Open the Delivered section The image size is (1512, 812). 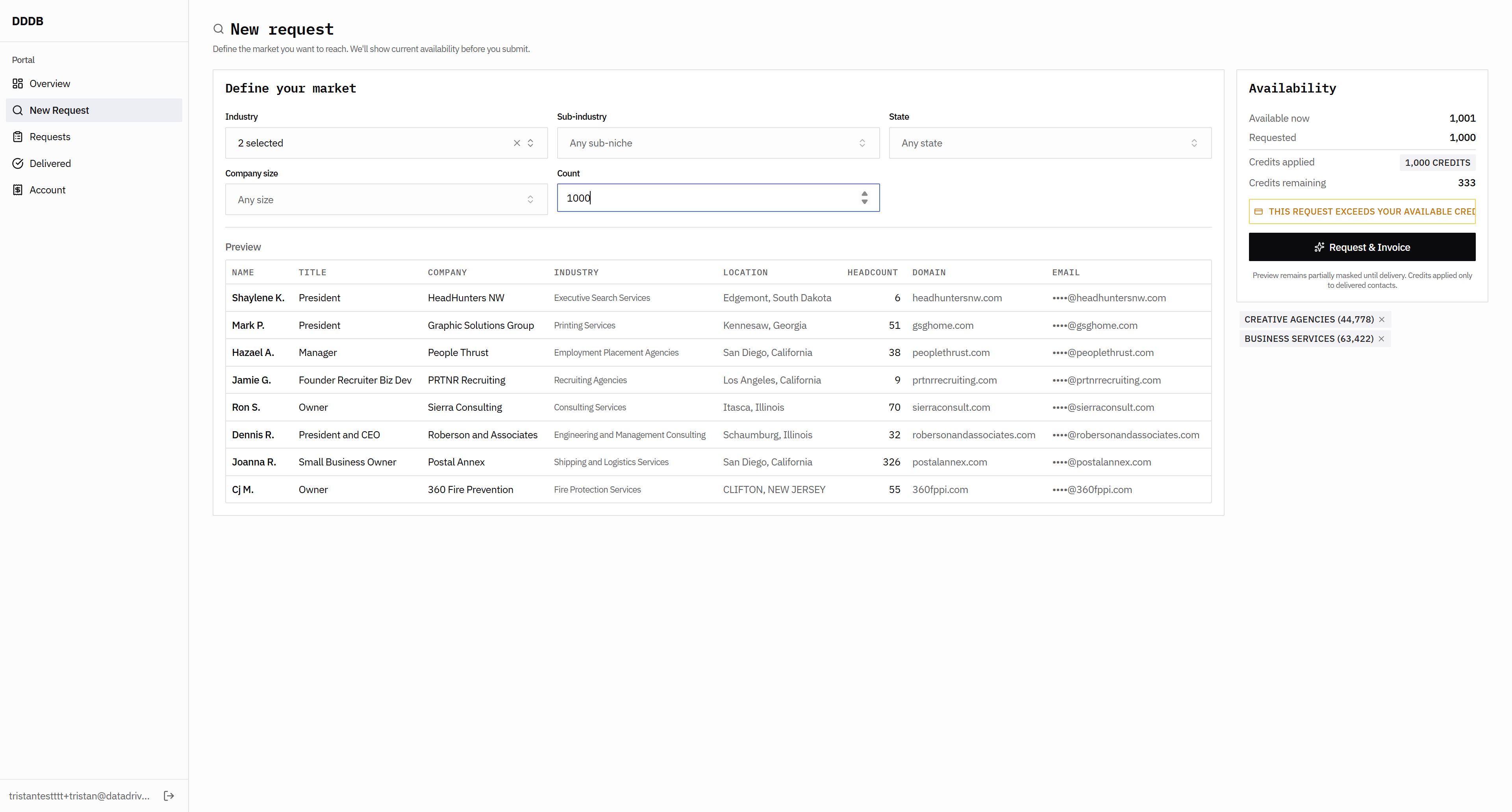[50, 163]
